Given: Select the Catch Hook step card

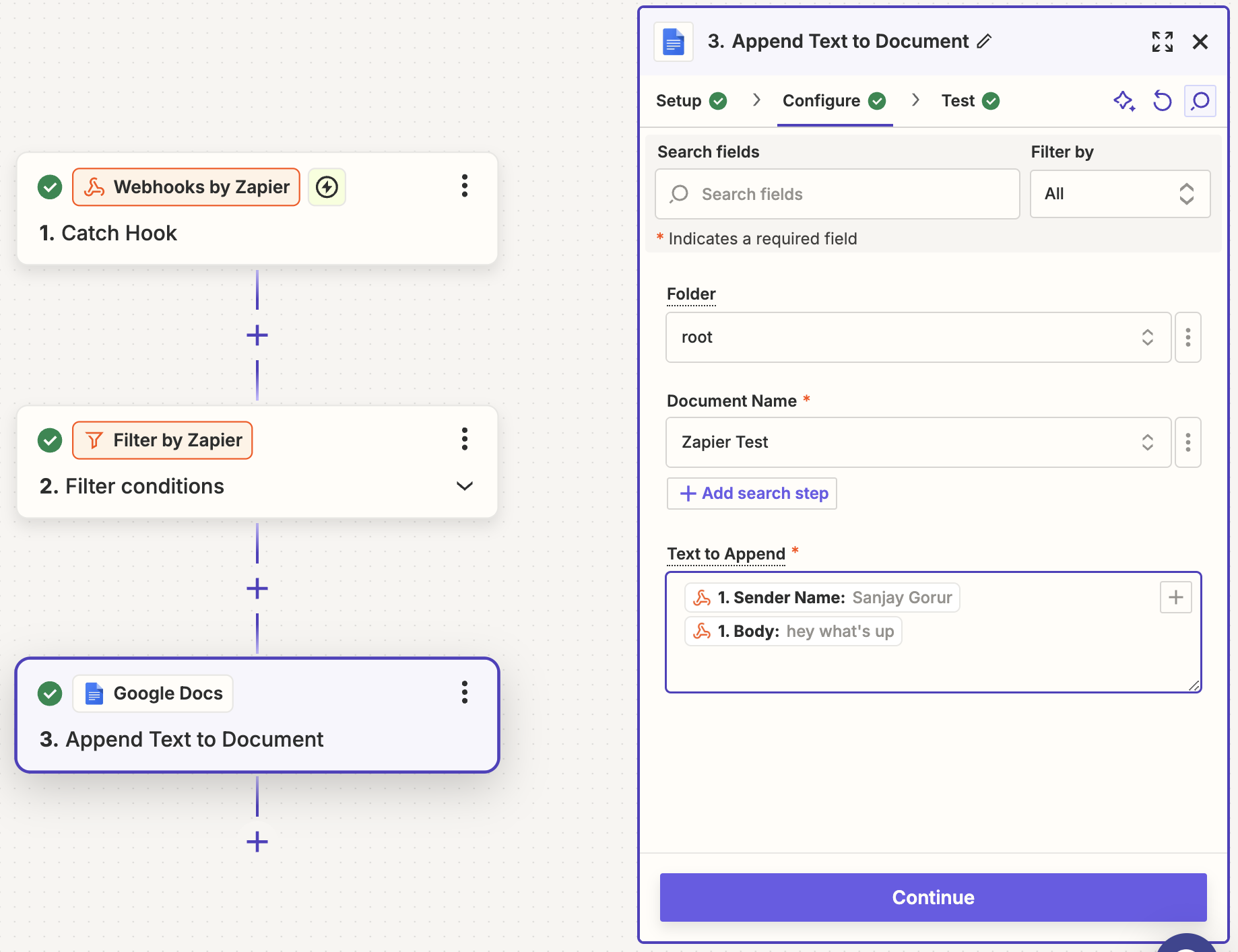Looking at the screenshot, I should [x=257, y=209].
